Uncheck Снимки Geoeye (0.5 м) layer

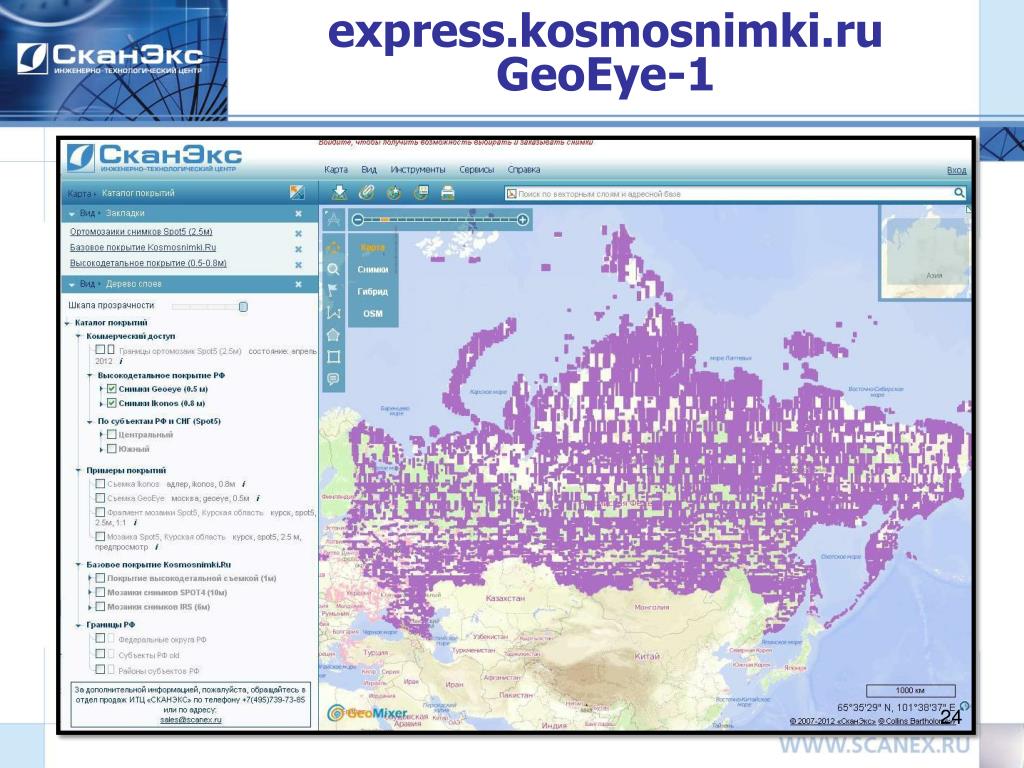(112, 389)
